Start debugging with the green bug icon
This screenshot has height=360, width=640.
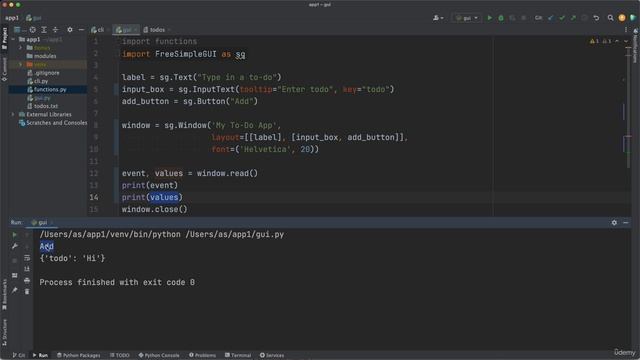501,18
